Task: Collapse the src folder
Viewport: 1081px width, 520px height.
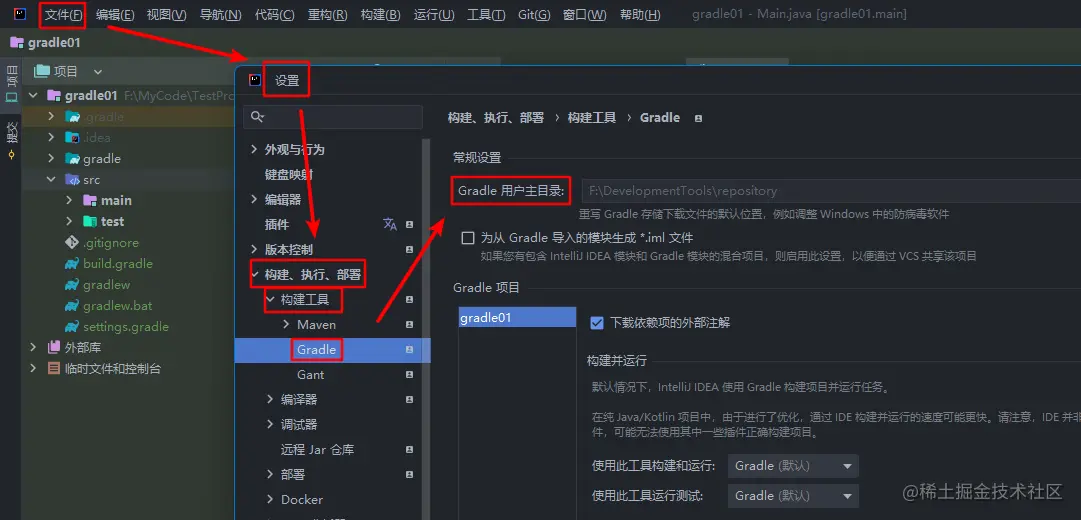Action: [x=51, y=179]
